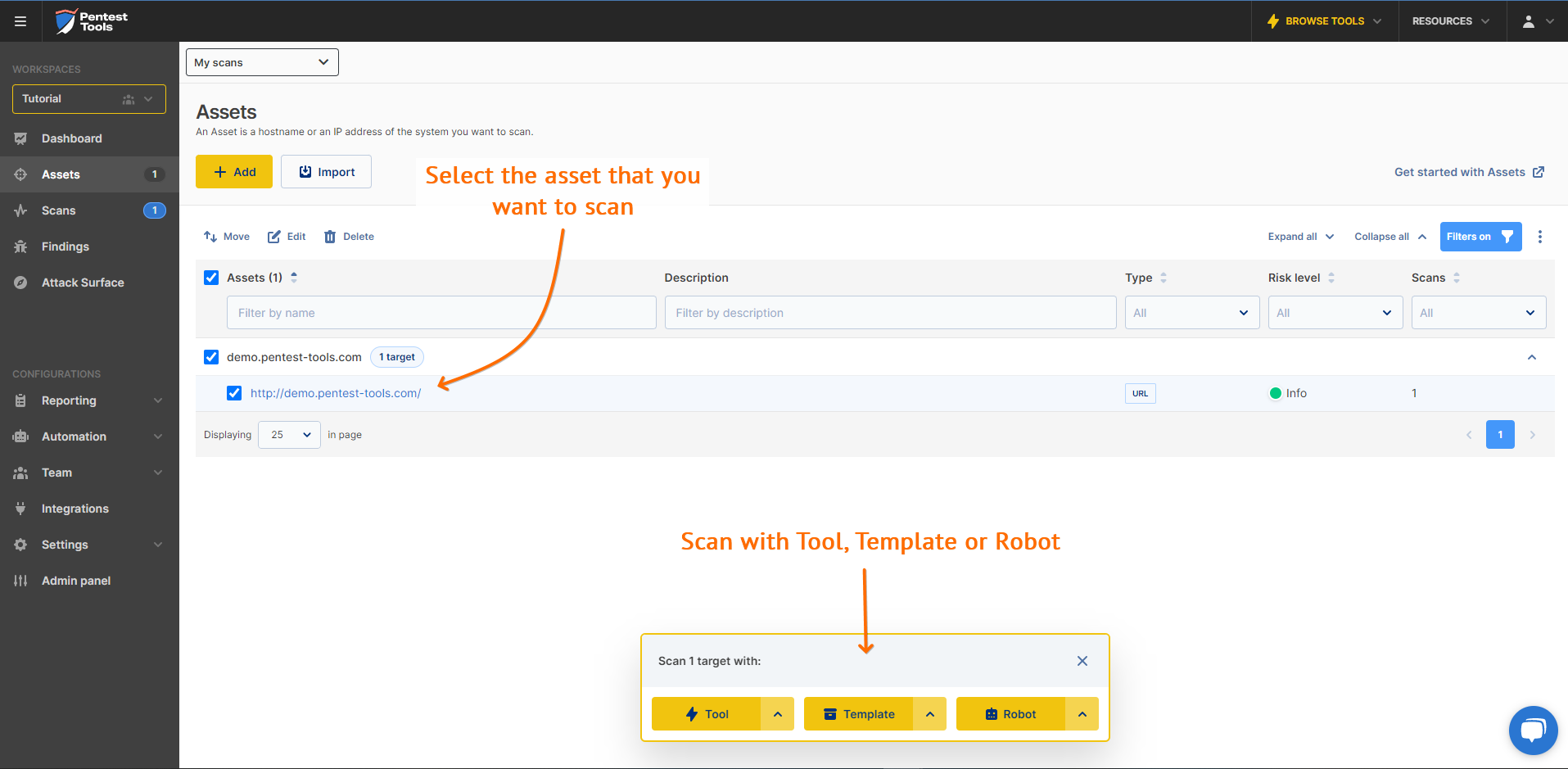Click the Findings bug icon
Screen dimensions: 1568x769
click(21, 247)
